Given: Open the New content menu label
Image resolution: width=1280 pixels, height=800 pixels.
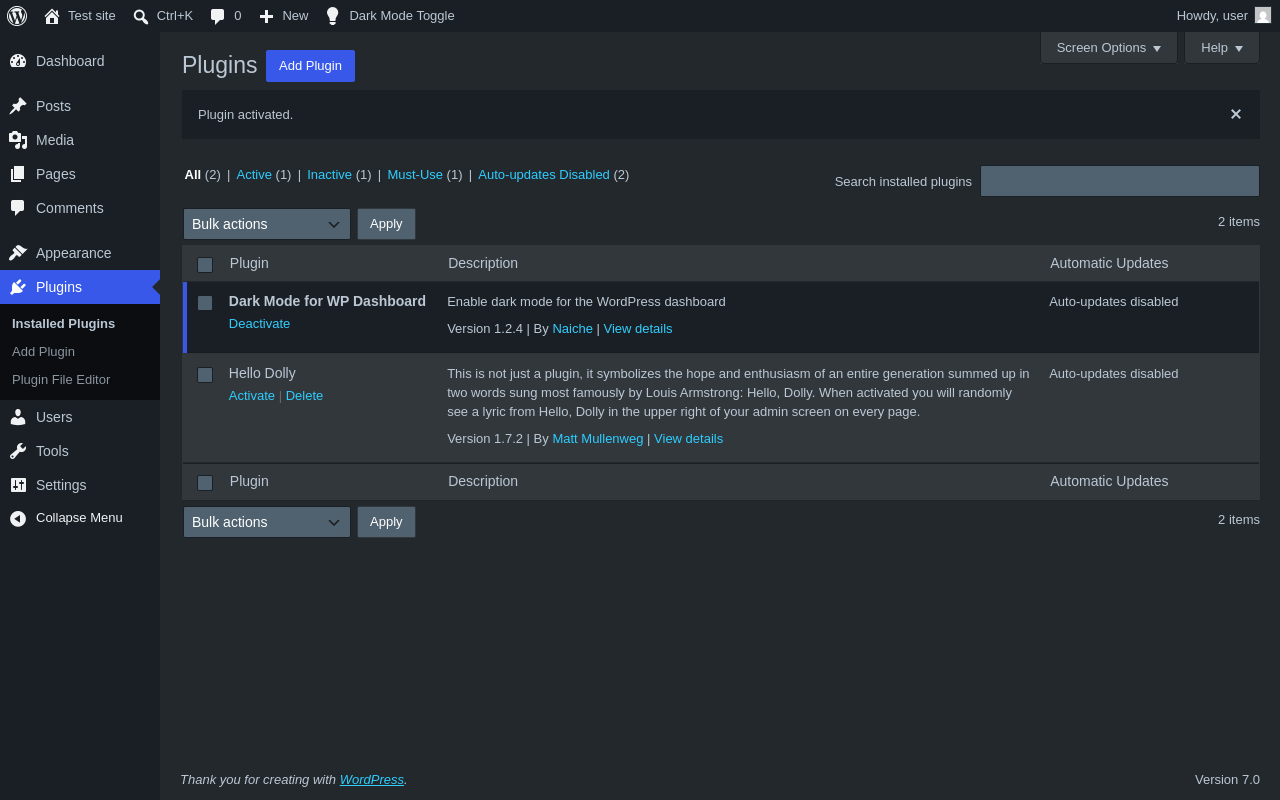Looking at the screenshot, I should (295, 15).
